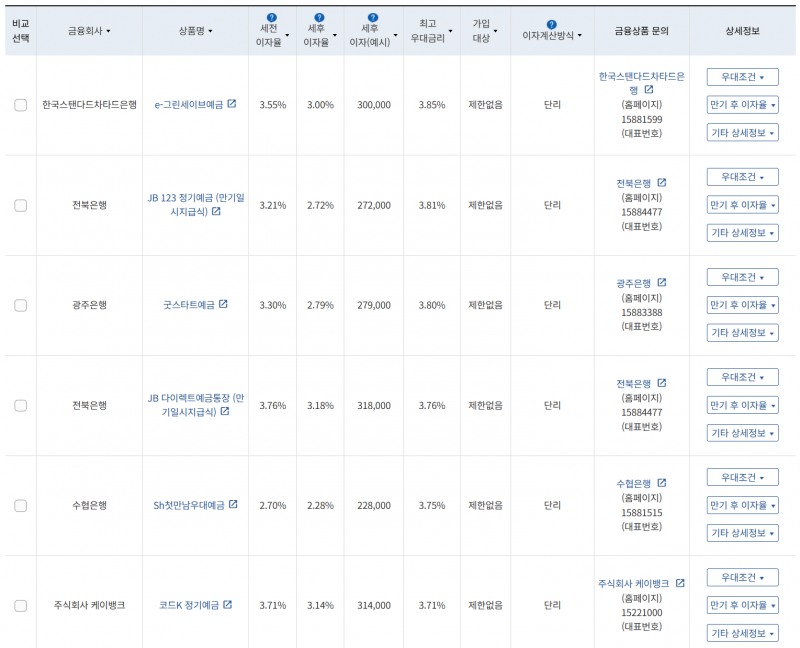The width and height of the screenshot is (800, 648).
Task: Open external link icon next to 코드K 정기예금
Action: coord(228,605)
